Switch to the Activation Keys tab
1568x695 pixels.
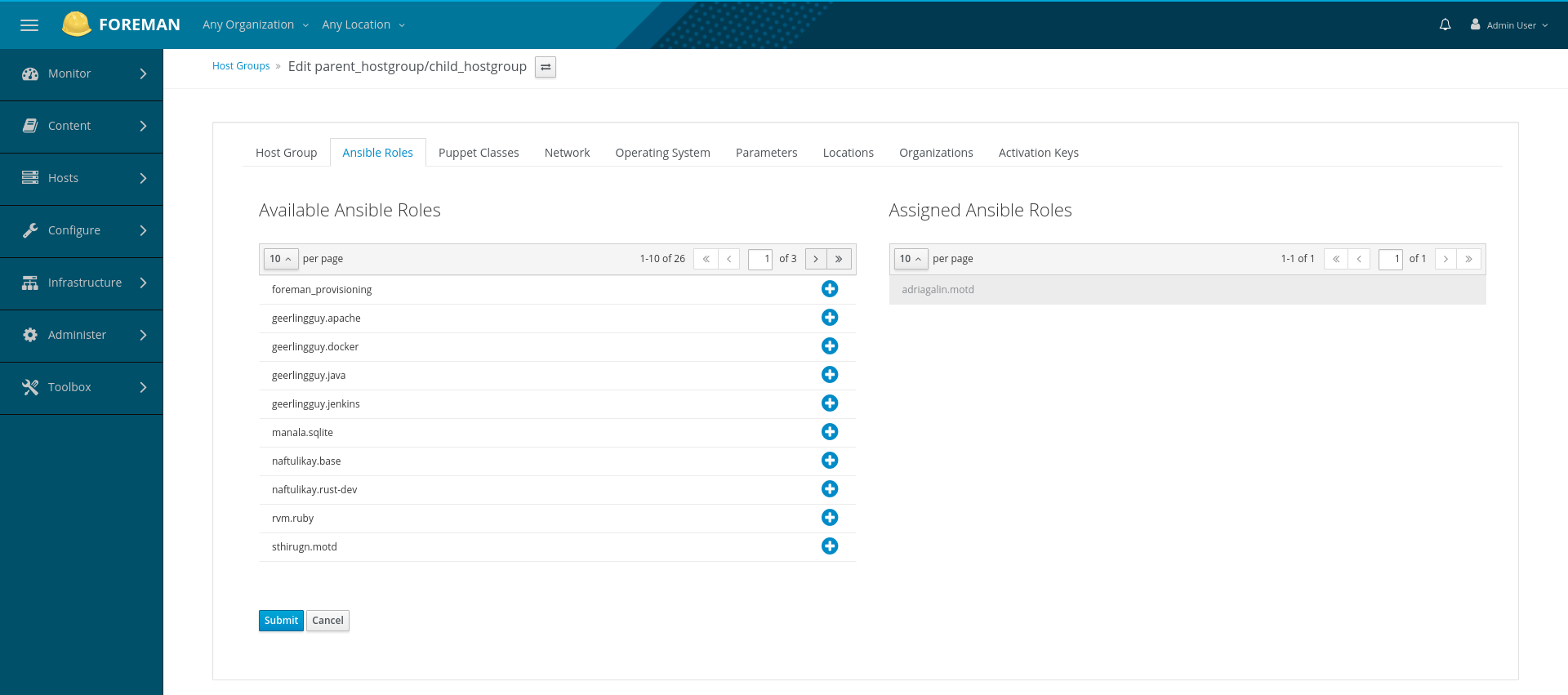pos(1038,153)
